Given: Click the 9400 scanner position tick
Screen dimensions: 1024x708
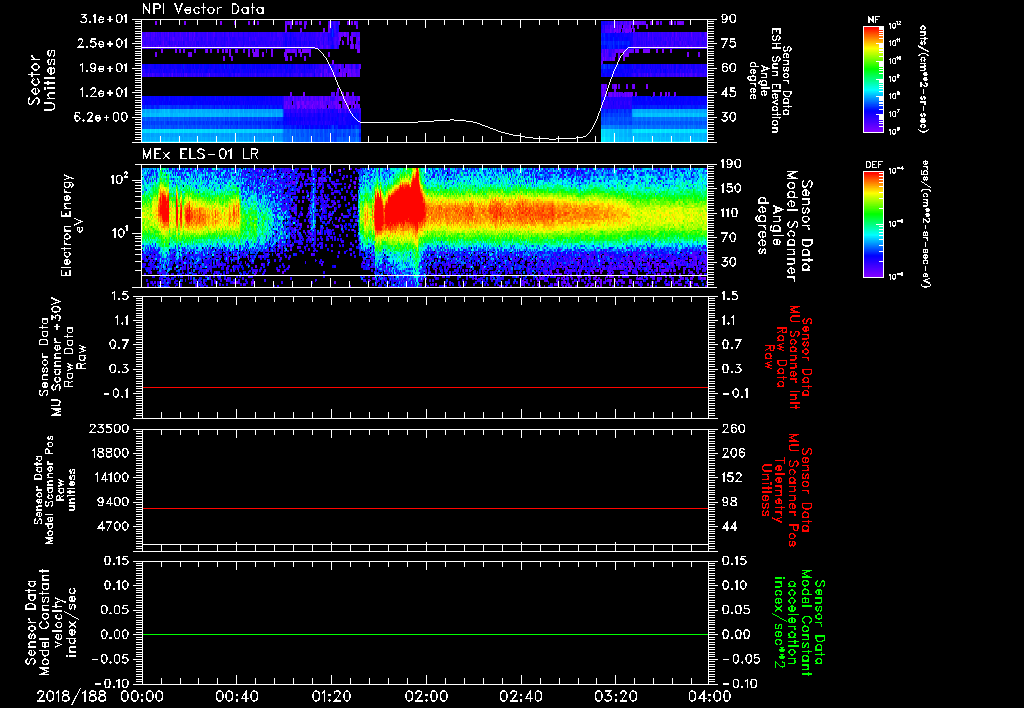Looking at the screenshot, I should (112, 502).
